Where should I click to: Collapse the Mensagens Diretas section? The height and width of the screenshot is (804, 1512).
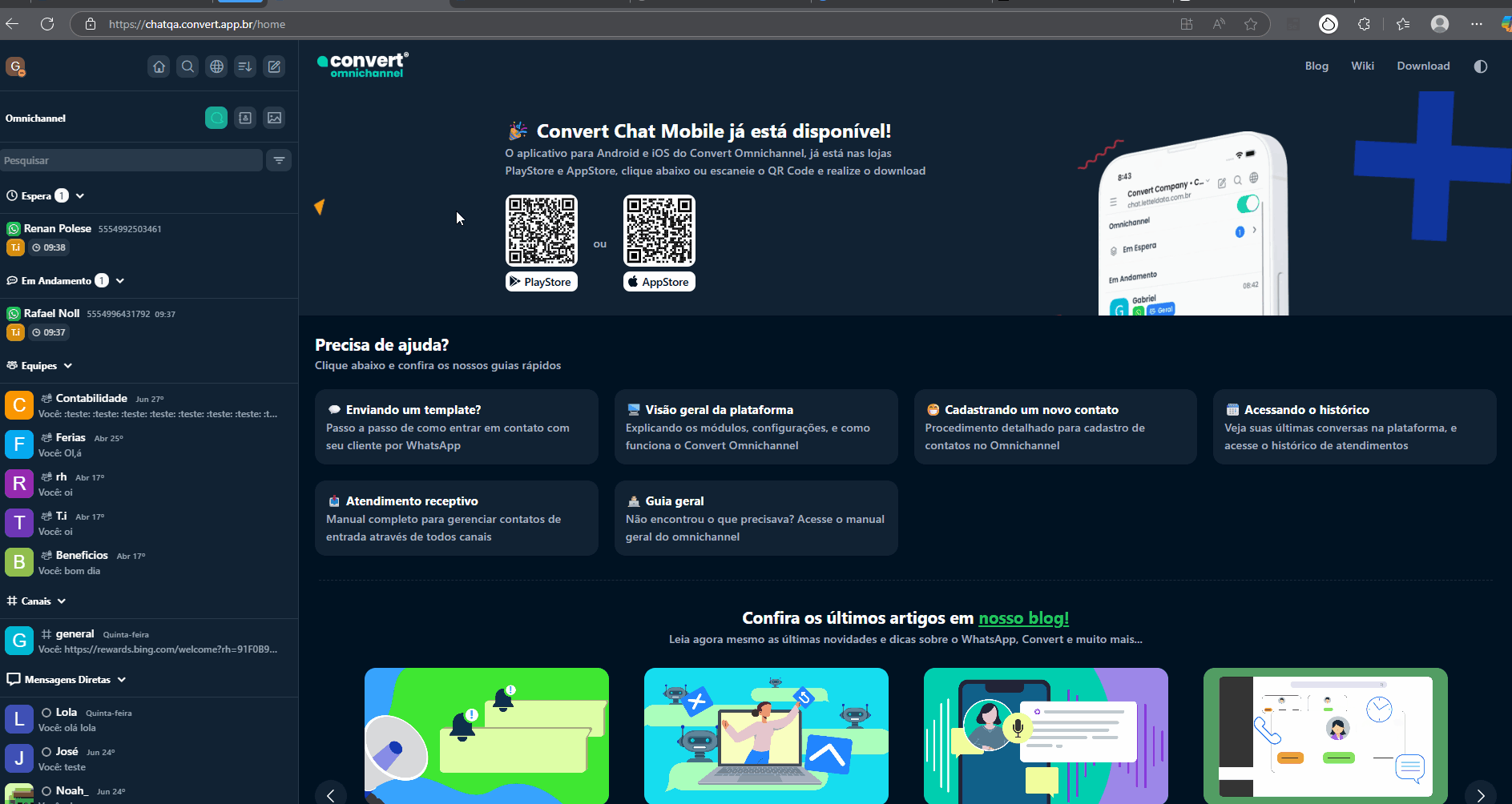(122, 680)
